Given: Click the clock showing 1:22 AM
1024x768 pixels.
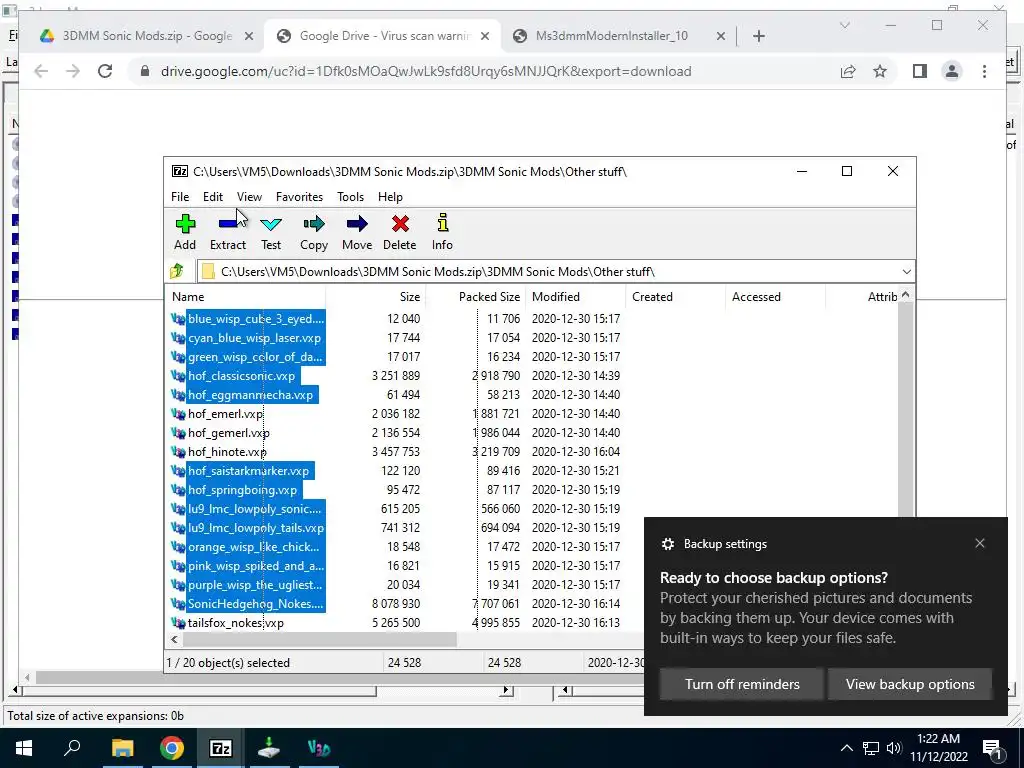Looking at the screenshot, I should click(x=938, y=739).
